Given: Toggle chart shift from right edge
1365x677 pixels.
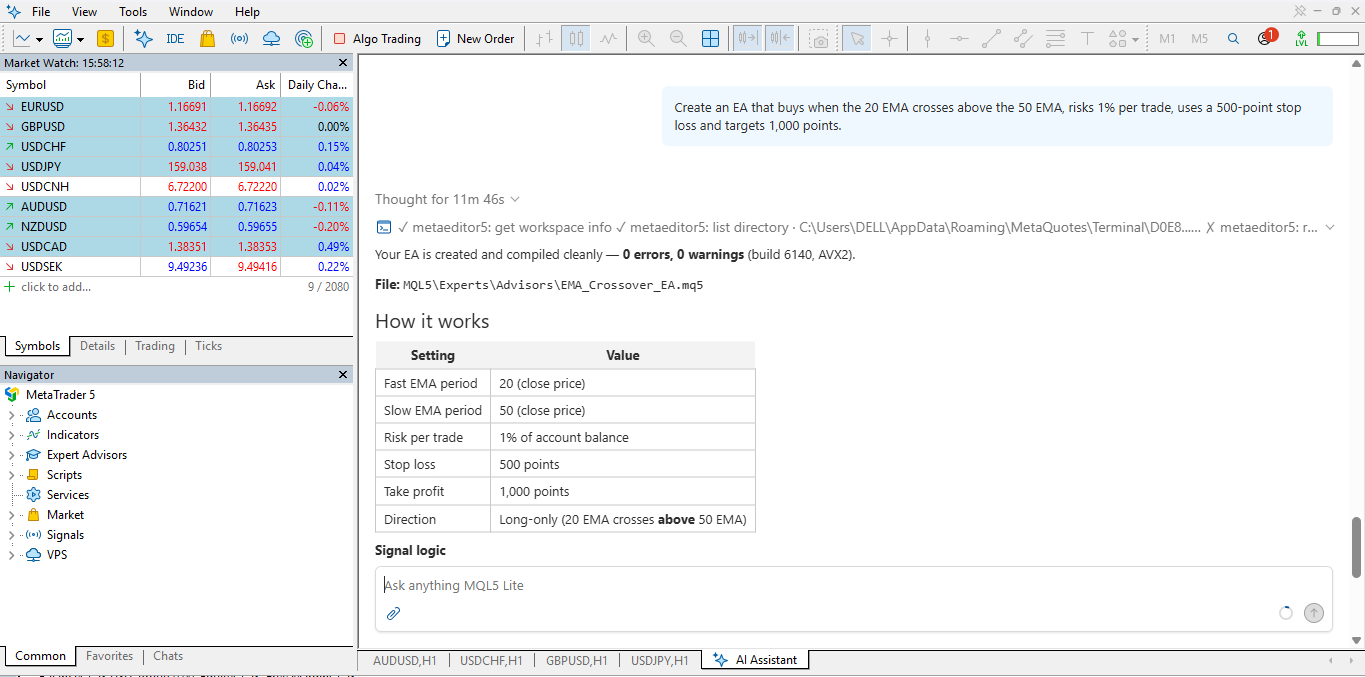Looking at the screenshot, I should (x=779, y=39).
